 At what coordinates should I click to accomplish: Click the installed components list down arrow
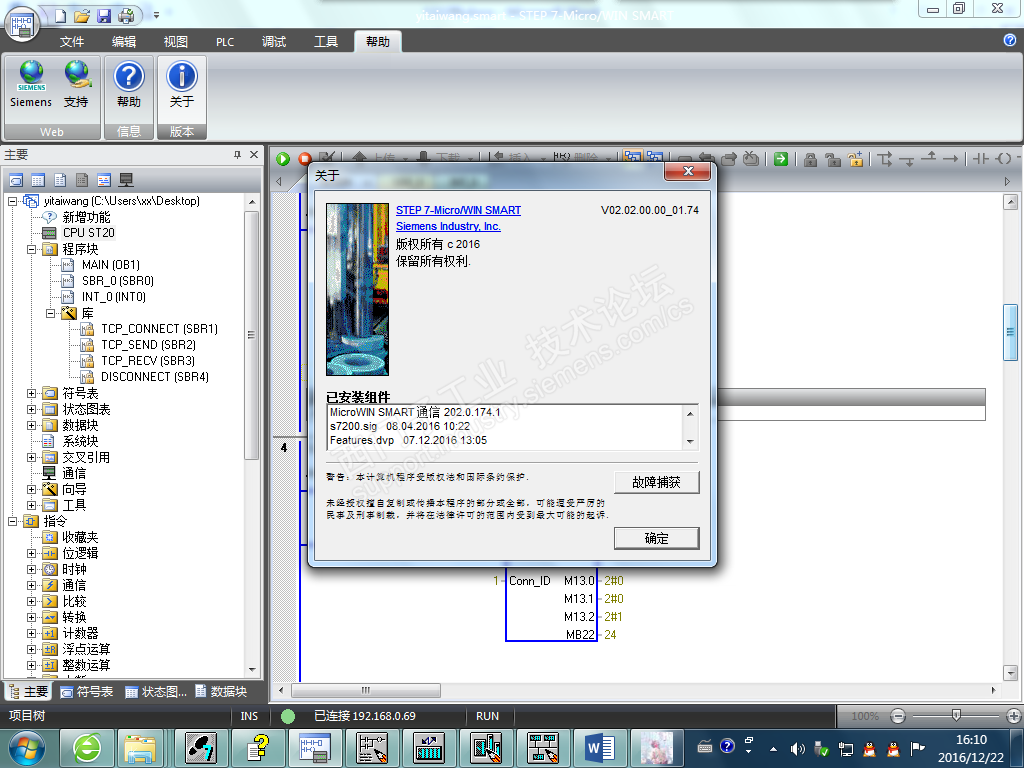tap(690, 442)
